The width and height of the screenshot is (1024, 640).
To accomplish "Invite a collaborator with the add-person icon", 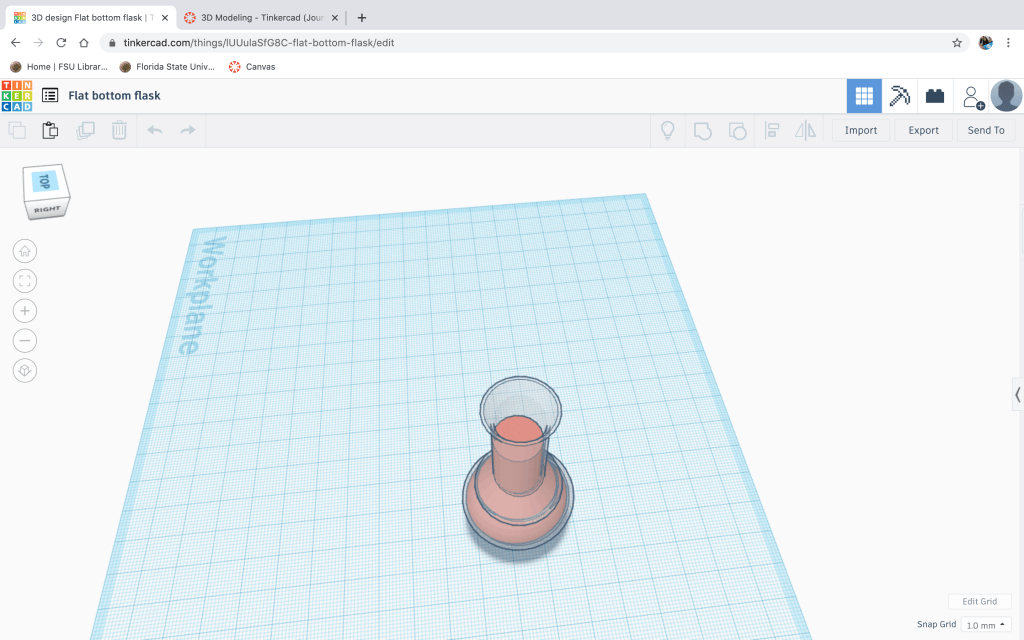I will point(971,96).
